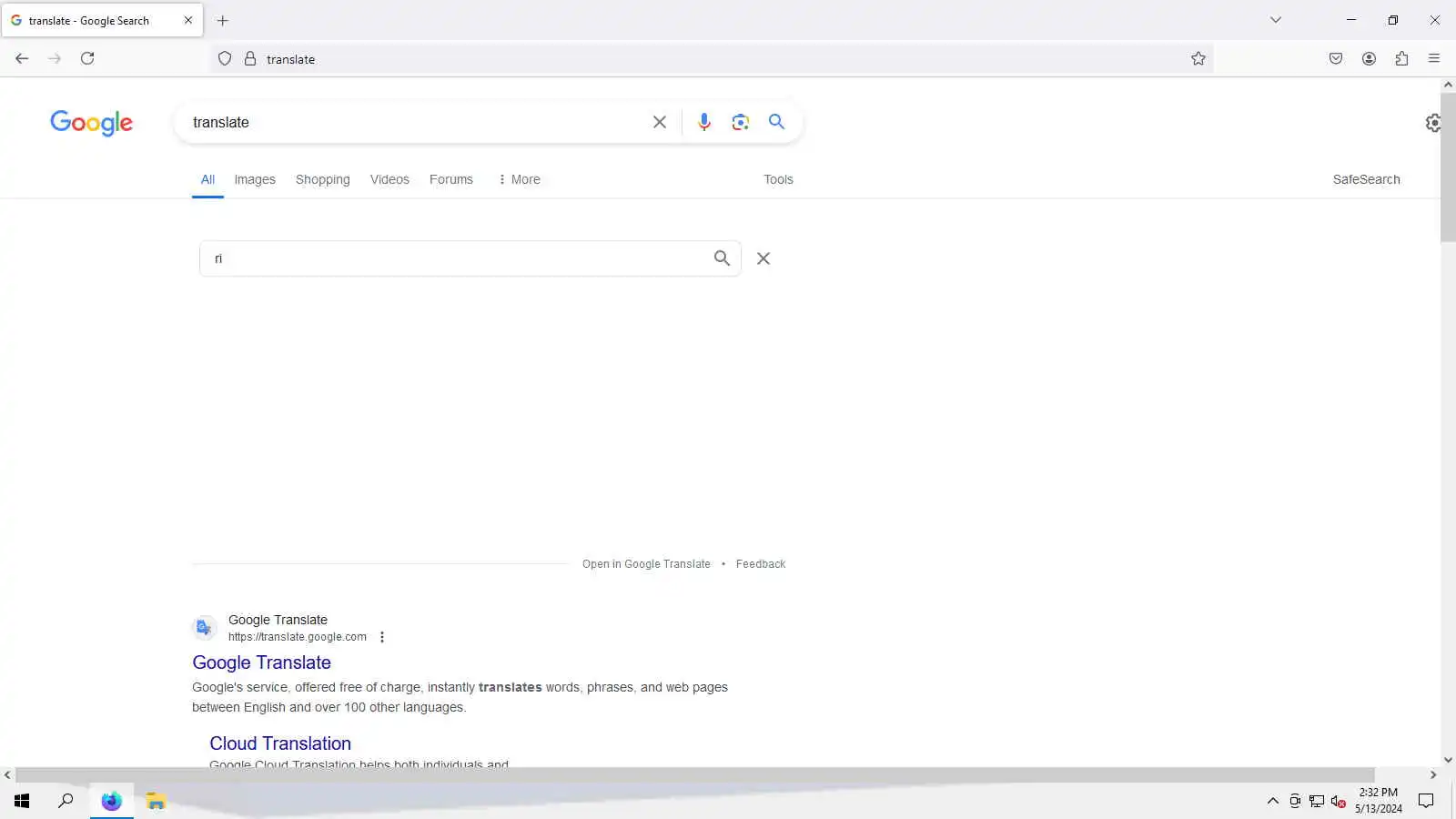This screenshot has height=819, width=1456.
Task: Click the vertical page scrollbar thumb
Action: coord(1448,167)
